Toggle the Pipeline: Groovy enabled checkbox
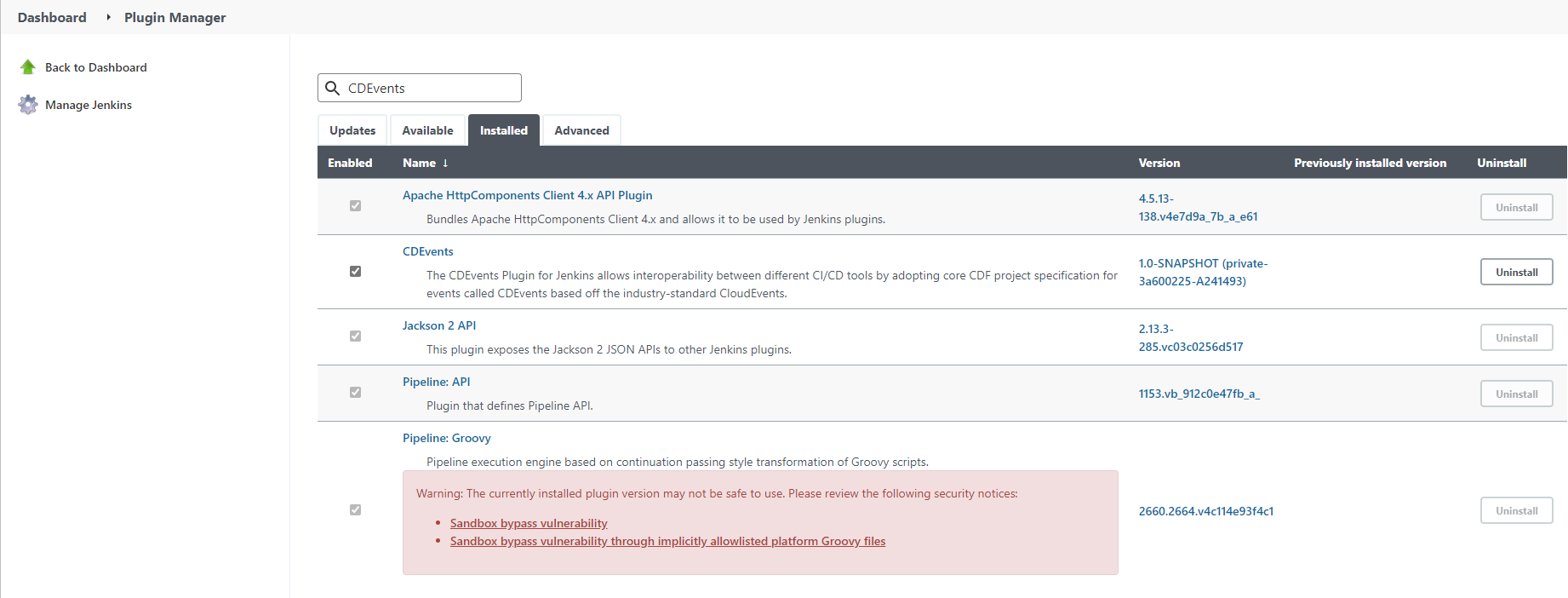 coord(355,510)
